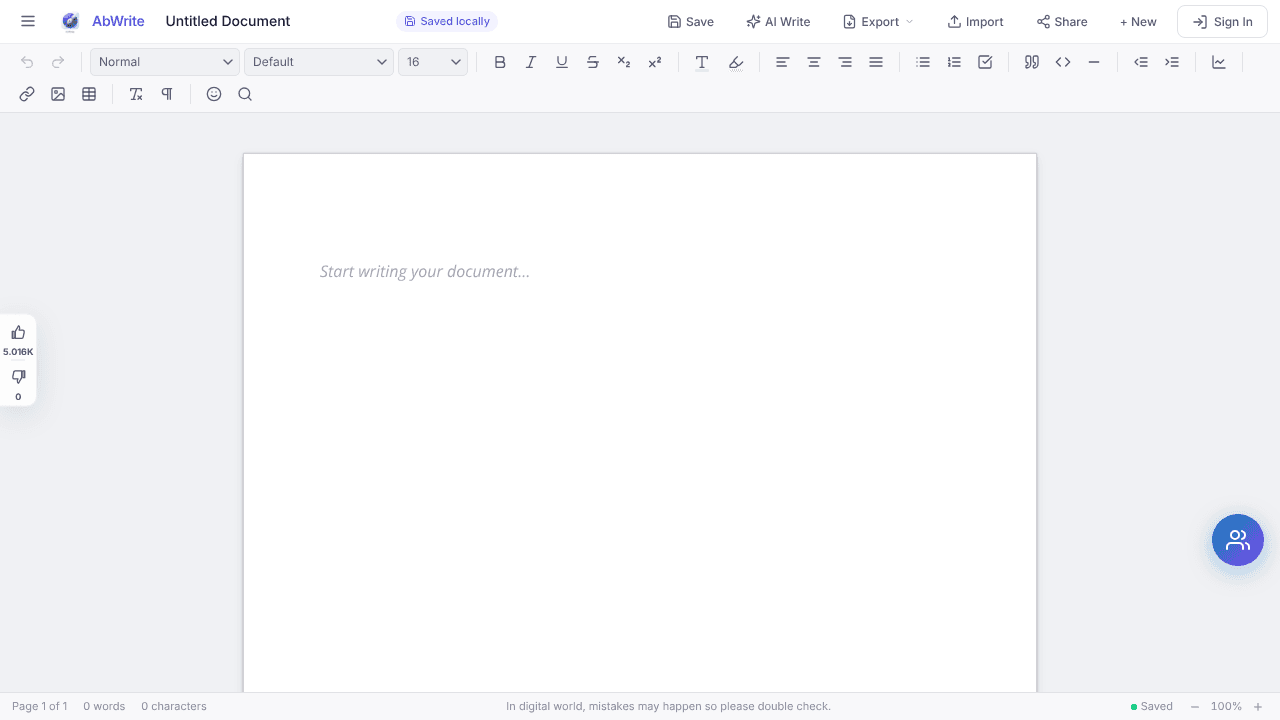Screen dimensions: 1280x720
Task: Create a New document
Action: (x=1138, y=21)
